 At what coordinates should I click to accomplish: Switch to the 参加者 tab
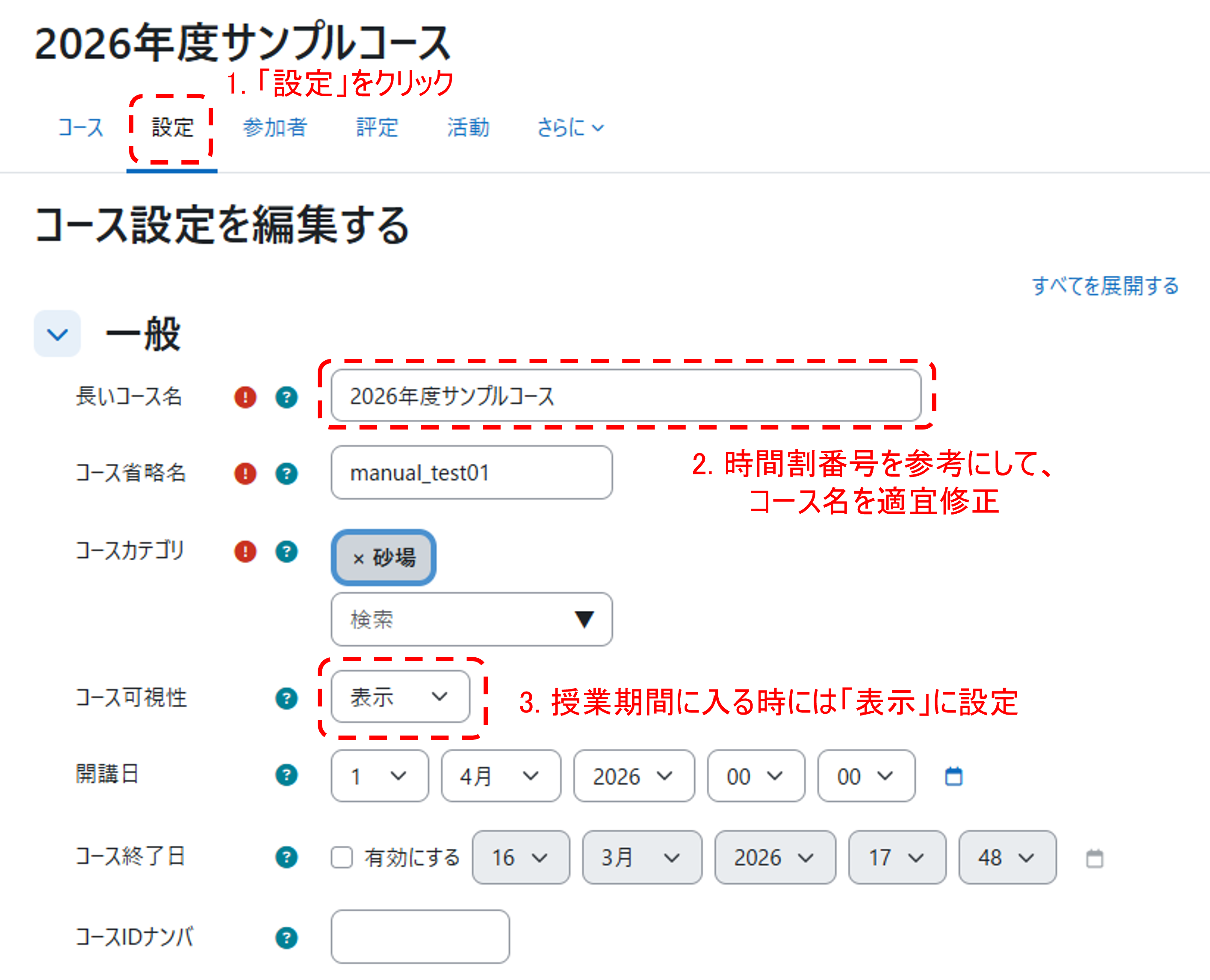[275, 128]
